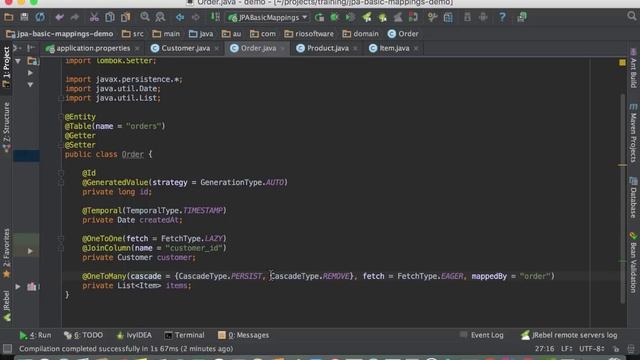This screenshot has width=640, height=360.
Task: Click the Debug bug icon
Action: [x=335, y=17]
